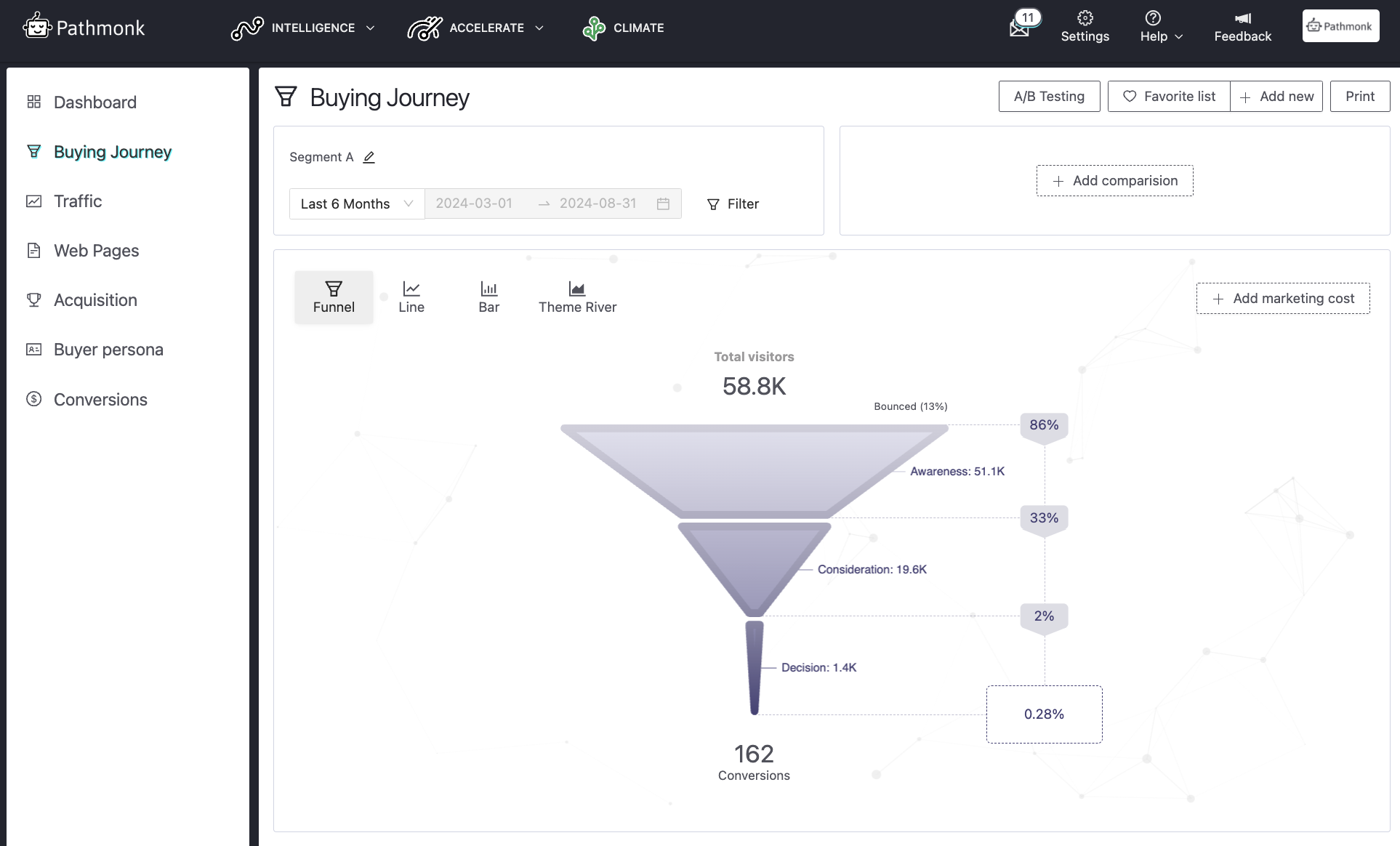Select the Funnel chart view
Screen dimensions: 1400x846
pos(333,297)
